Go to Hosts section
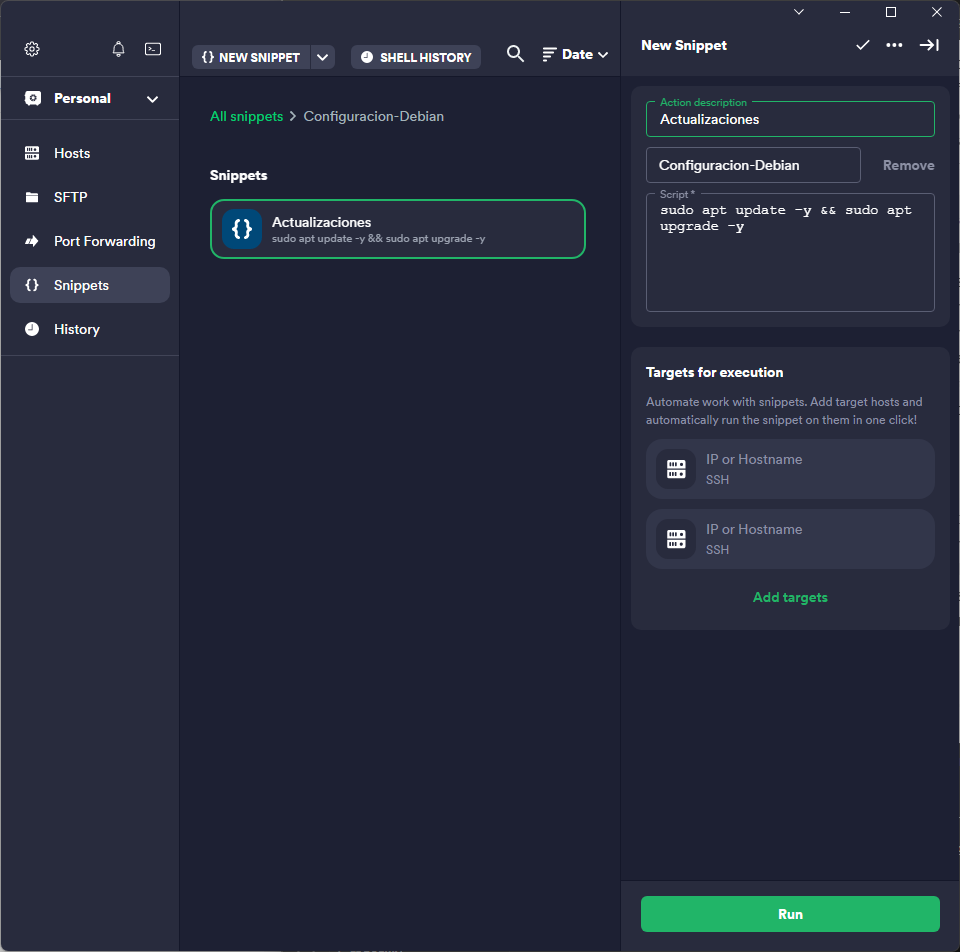The height and width of the screenshot is (952, 960). [x=72, y=153]
